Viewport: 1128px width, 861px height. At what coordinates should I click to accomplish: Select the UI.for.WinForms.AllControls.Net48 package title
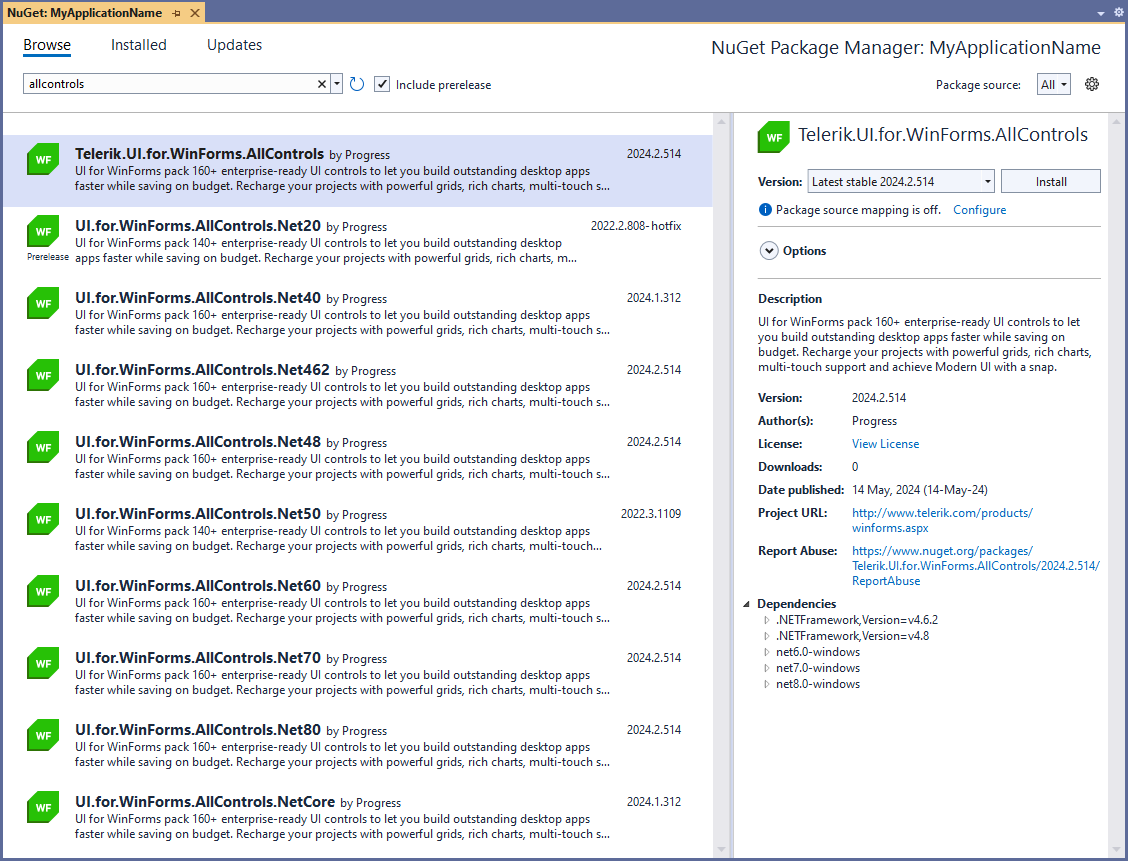198,442
